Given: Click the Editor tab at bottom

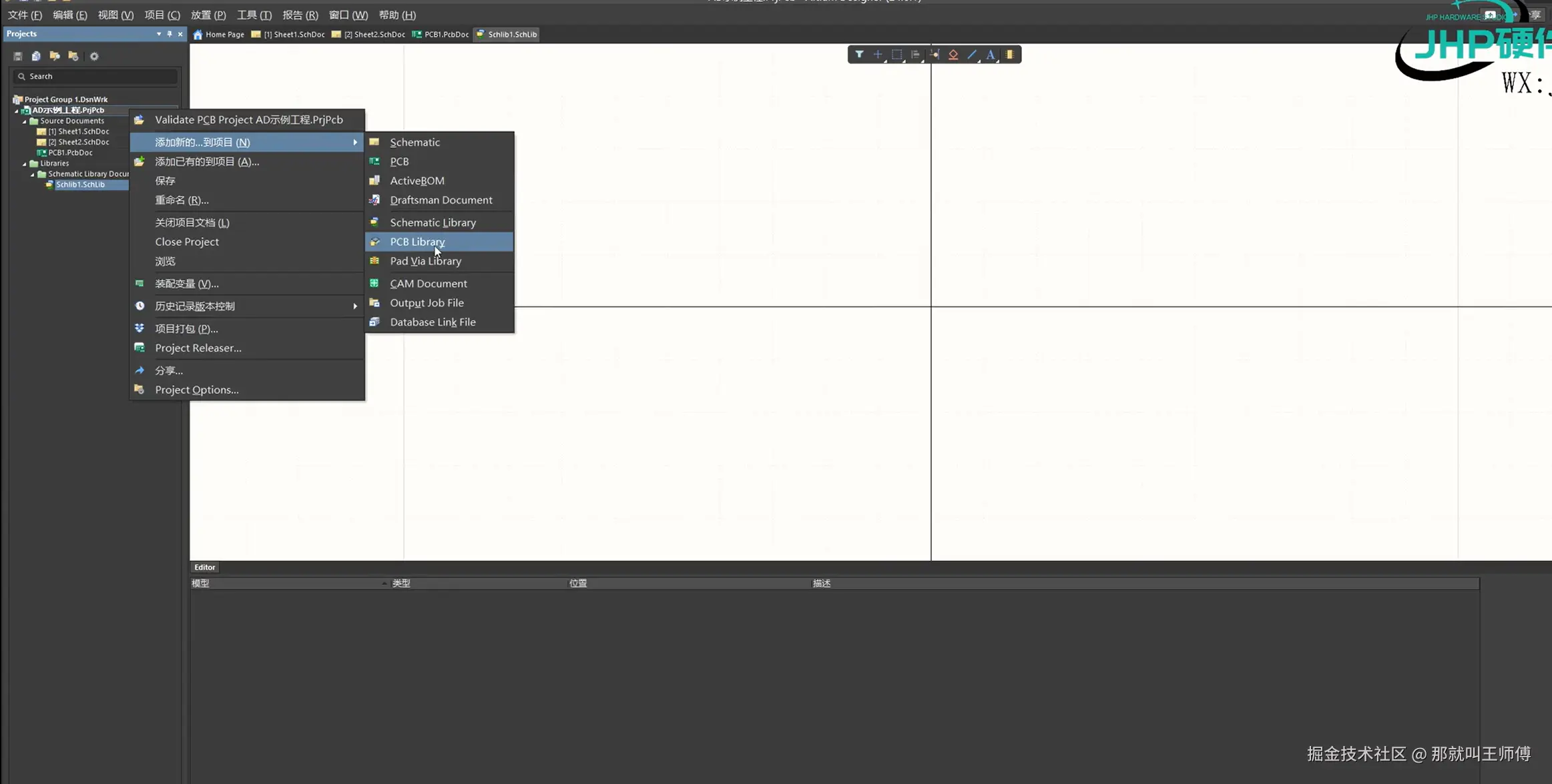Looking at the screenshot, I should click(x=204, y=567).
